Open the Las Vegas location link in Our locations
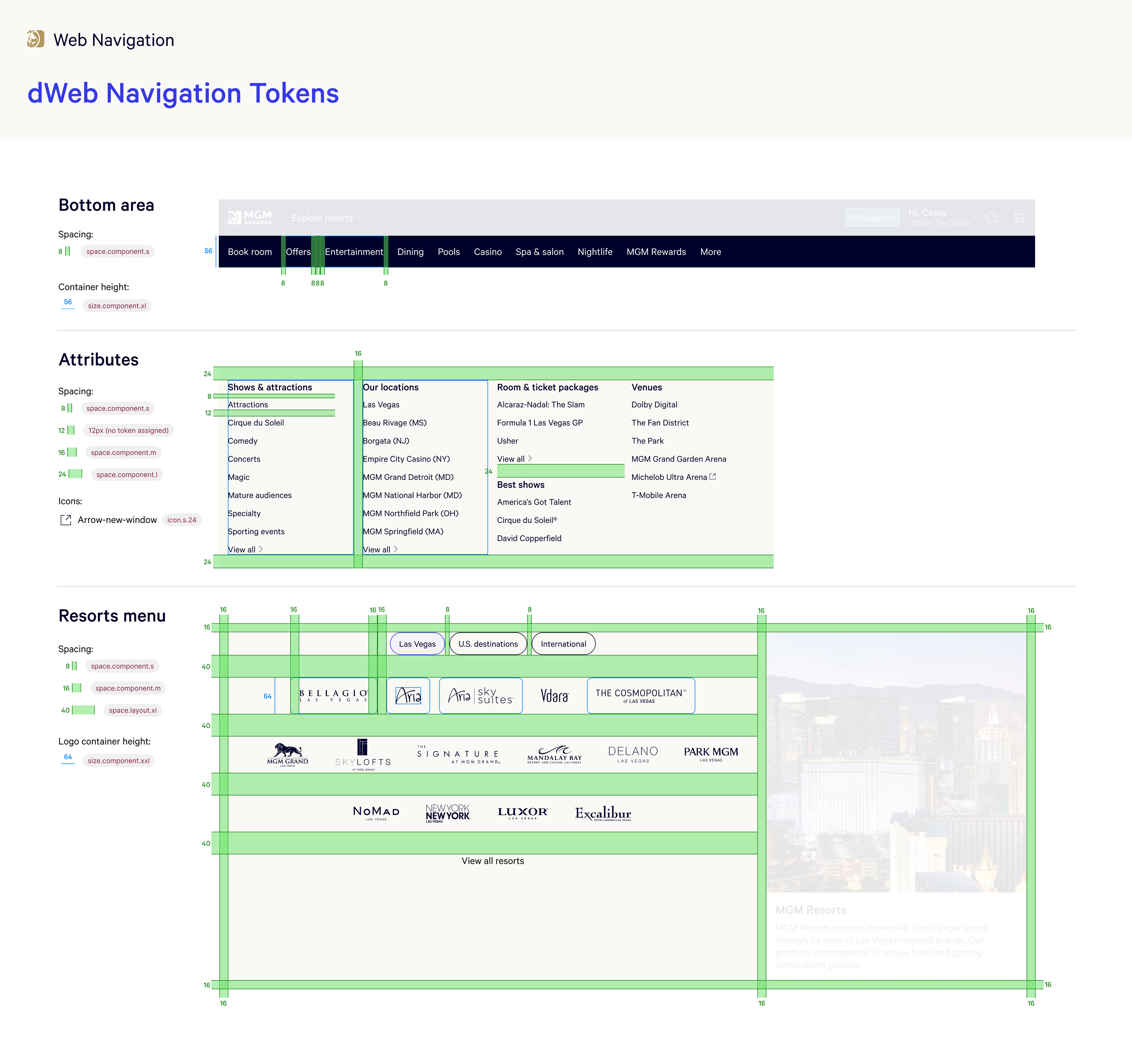 [381, 405]
